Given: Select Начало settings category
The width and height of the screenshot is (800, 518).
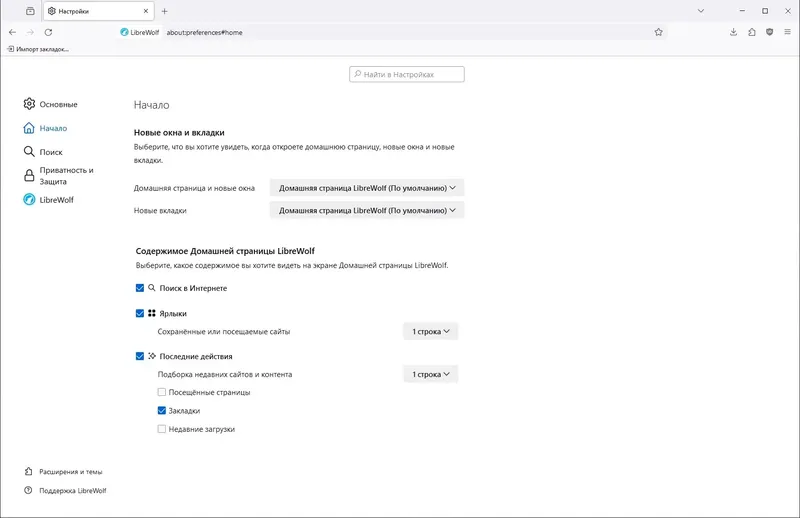Looking at the screenshot, I should point(45,128).
